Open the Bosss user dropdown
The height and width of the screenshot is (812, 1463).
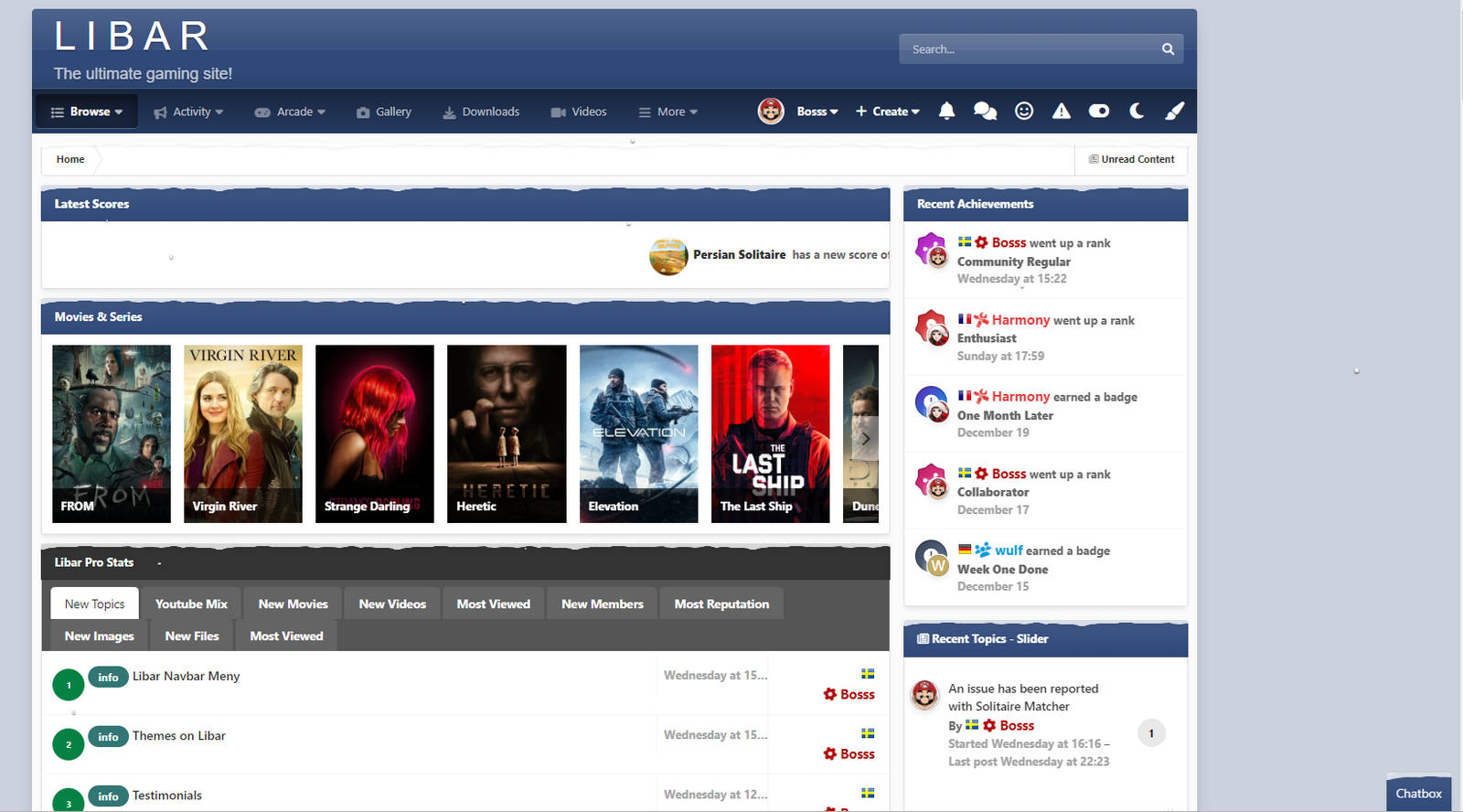click(817, 112)
